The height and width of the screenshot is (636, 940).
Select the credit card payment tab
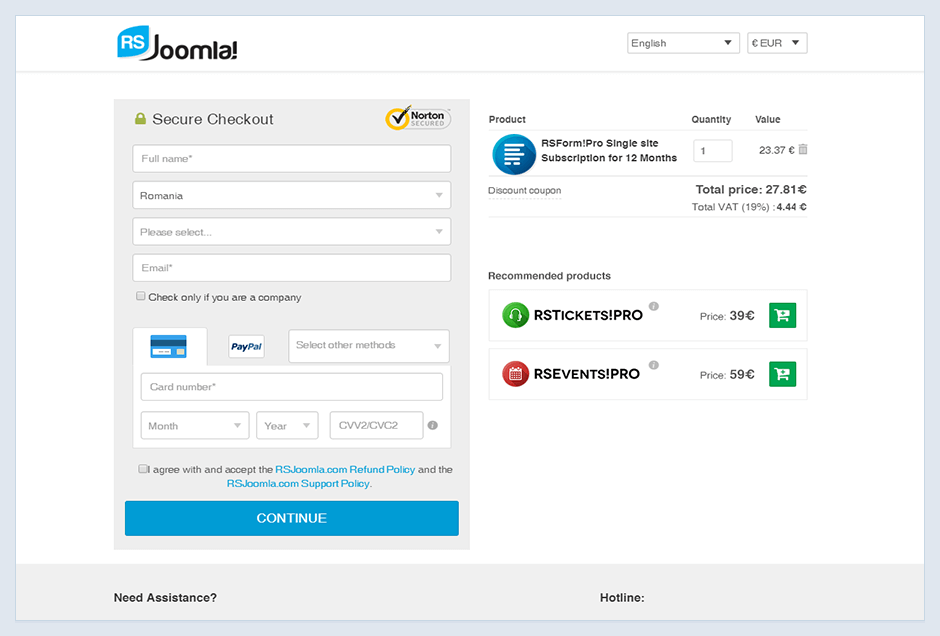coord(168,347)
